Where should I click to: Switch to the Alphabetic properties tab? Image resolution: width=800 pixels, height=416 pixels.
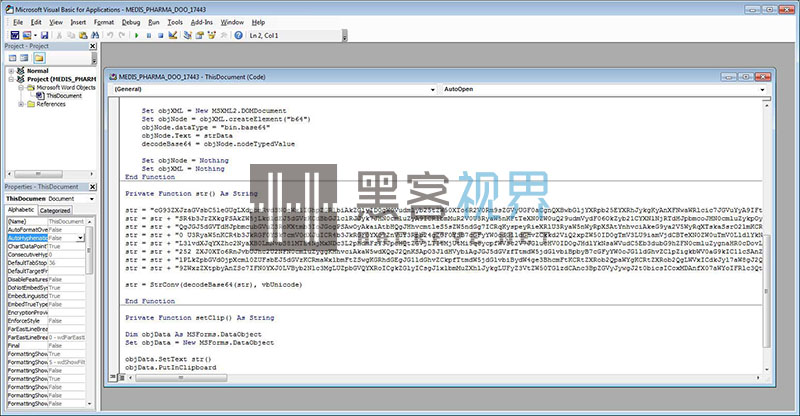[x=21, y=210]
